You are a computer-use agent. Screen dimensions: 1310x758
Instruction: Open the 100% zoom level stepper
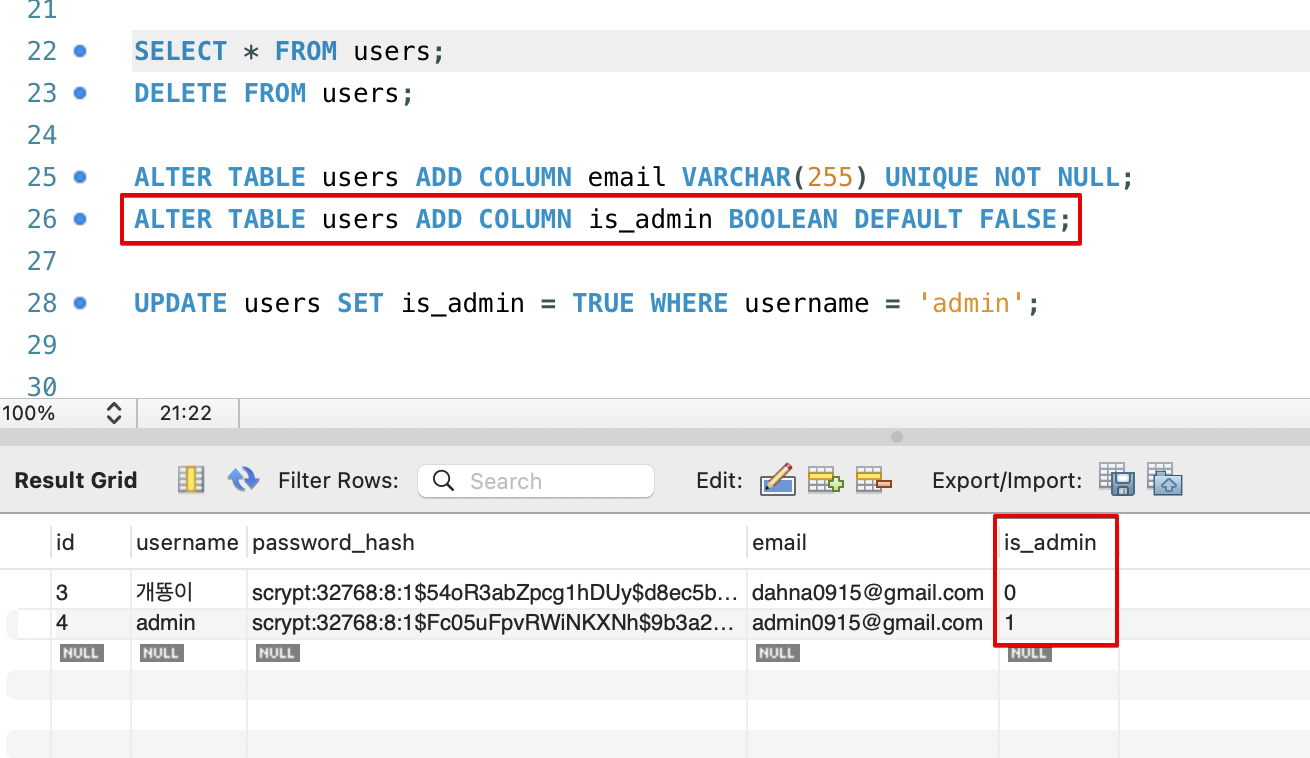coord(114,413)
